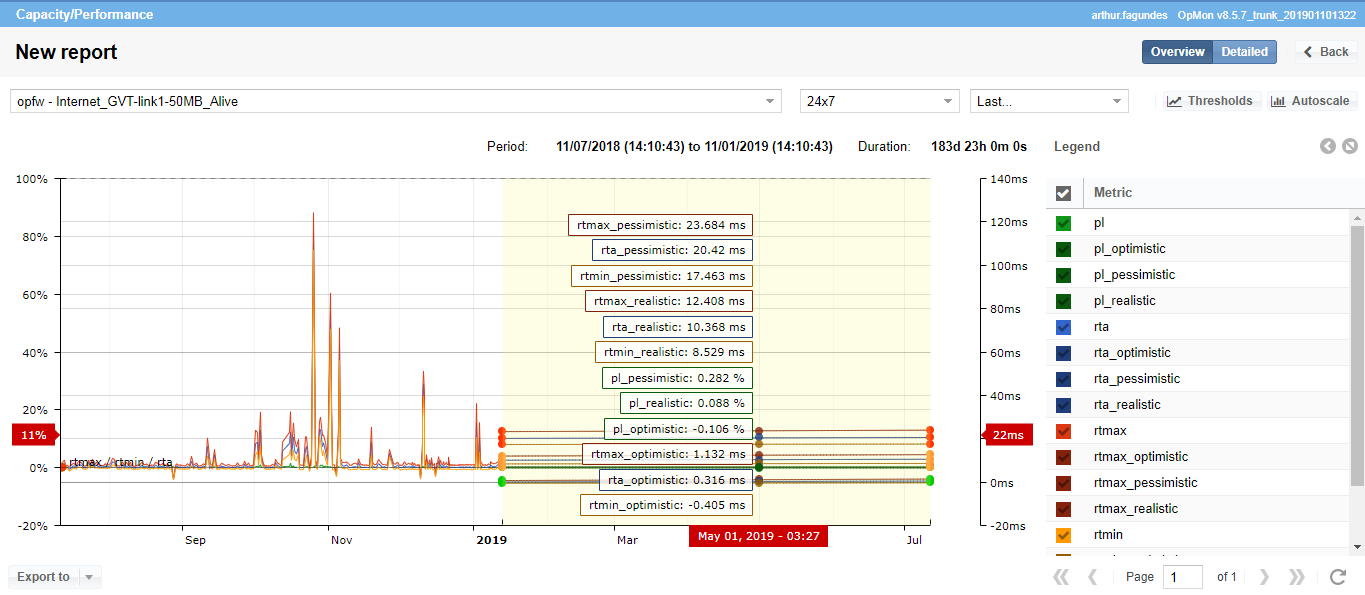Open the Last... range dropdown
Image resolution: width=1365 pixels, height=595 pixels.
[1049, 101]
